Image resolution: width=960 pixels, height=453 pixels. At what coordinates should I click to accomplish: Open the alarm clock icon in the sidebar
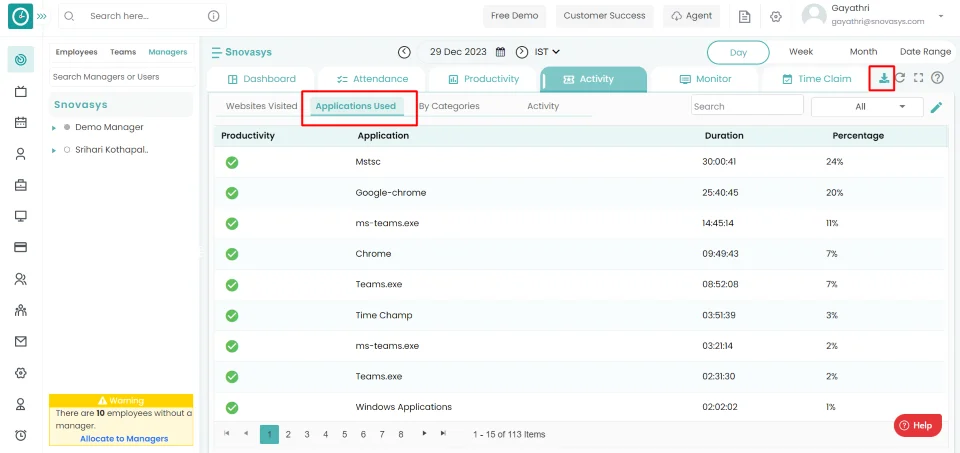pyautogui.click(x=21, y=435)
